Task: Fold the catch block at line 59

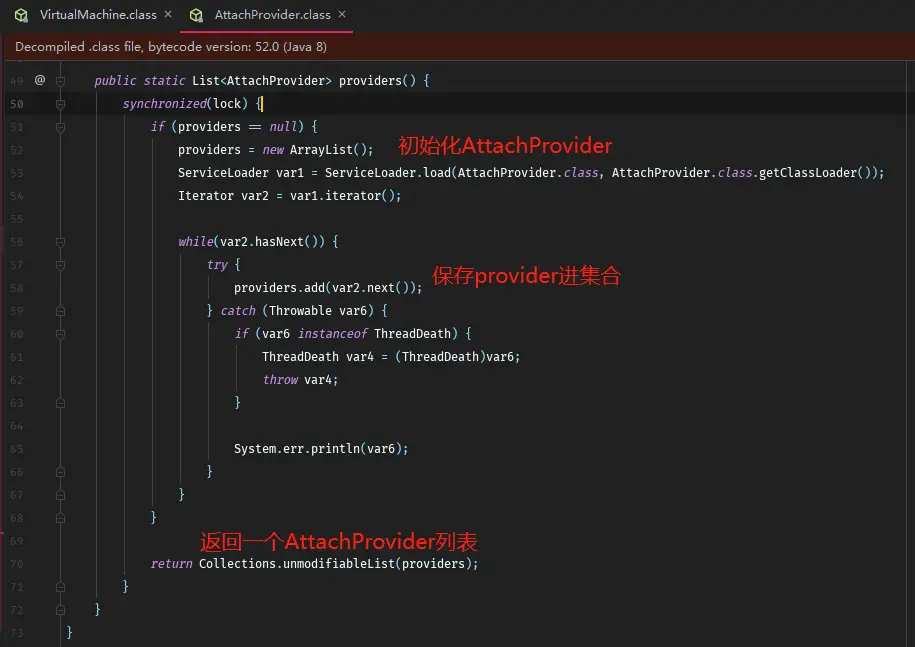Action: click(60, 312)
